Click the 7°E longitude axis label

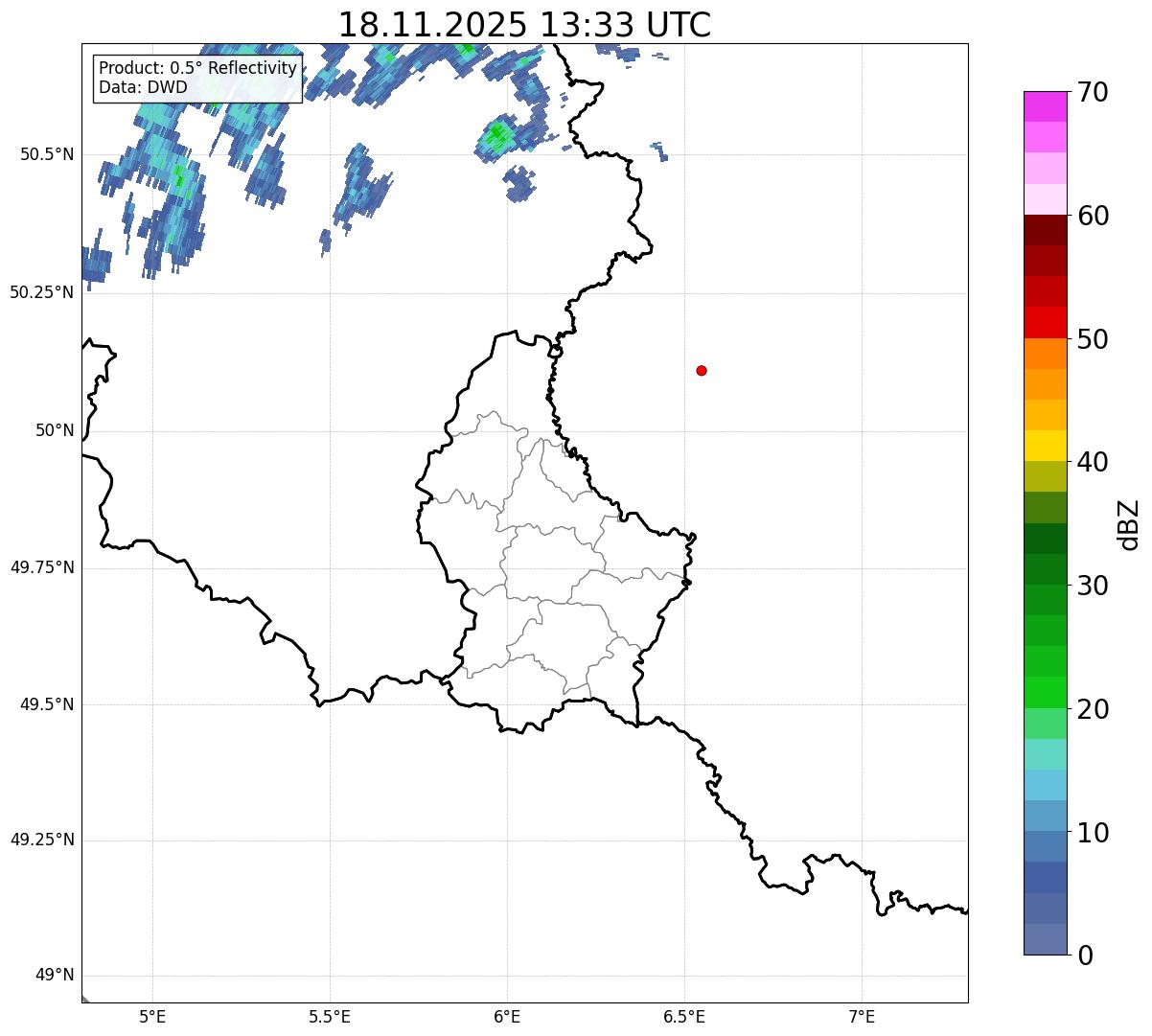tap(862, 1016)
